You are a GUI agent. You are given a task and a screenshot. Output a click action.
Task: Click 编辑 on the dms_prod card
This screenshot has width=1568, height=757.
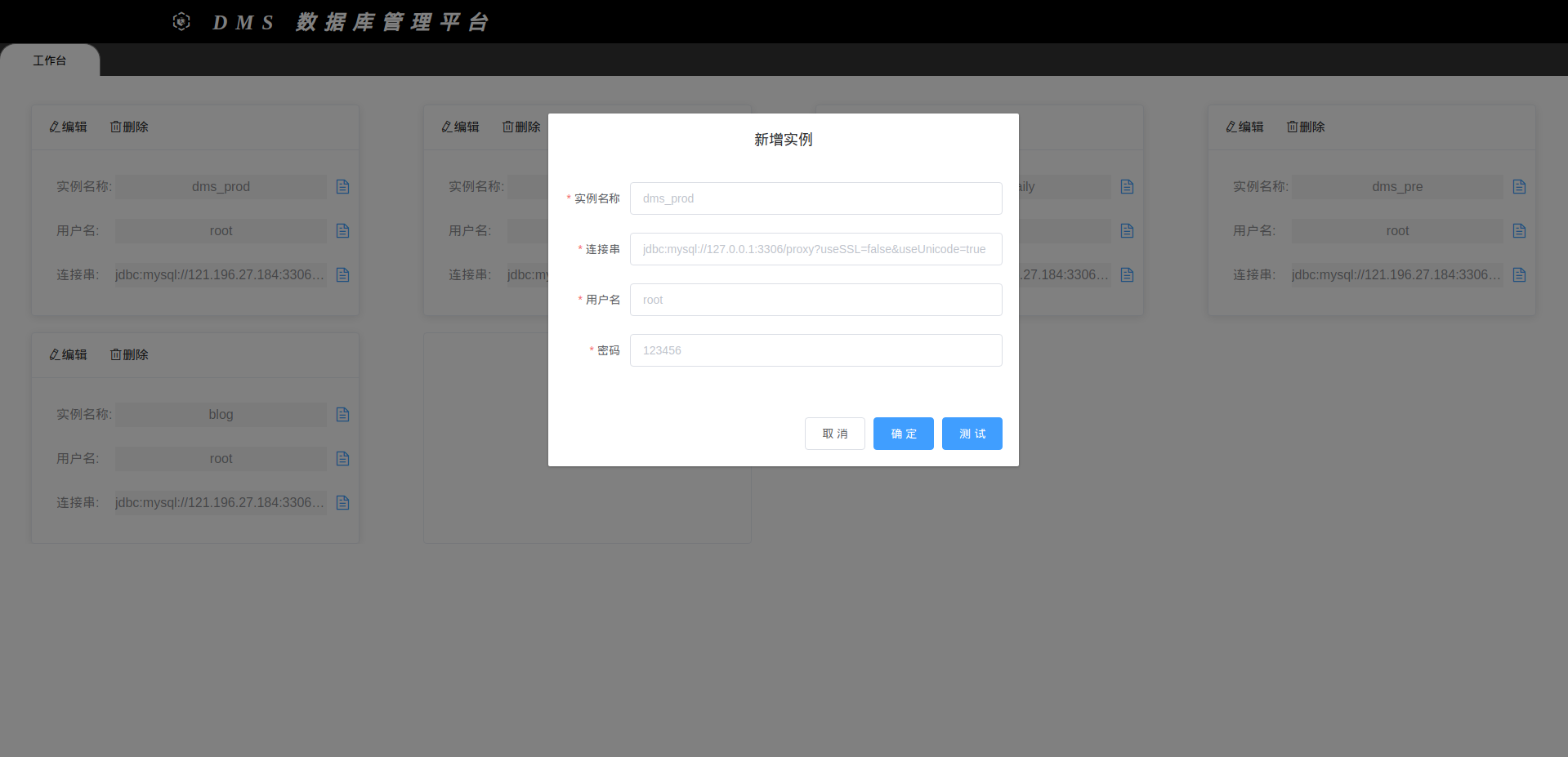68,127
